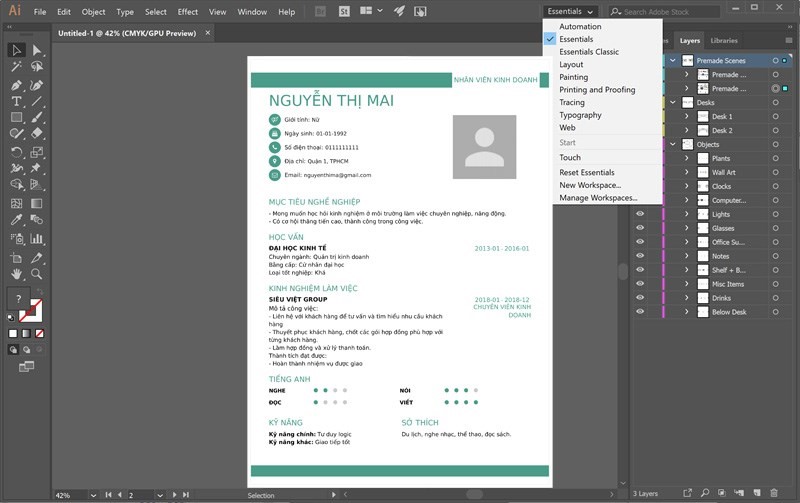Select the Direct Selection tool
The height and width of the screenshot is (503, 800).
click(x=36, y=50)
